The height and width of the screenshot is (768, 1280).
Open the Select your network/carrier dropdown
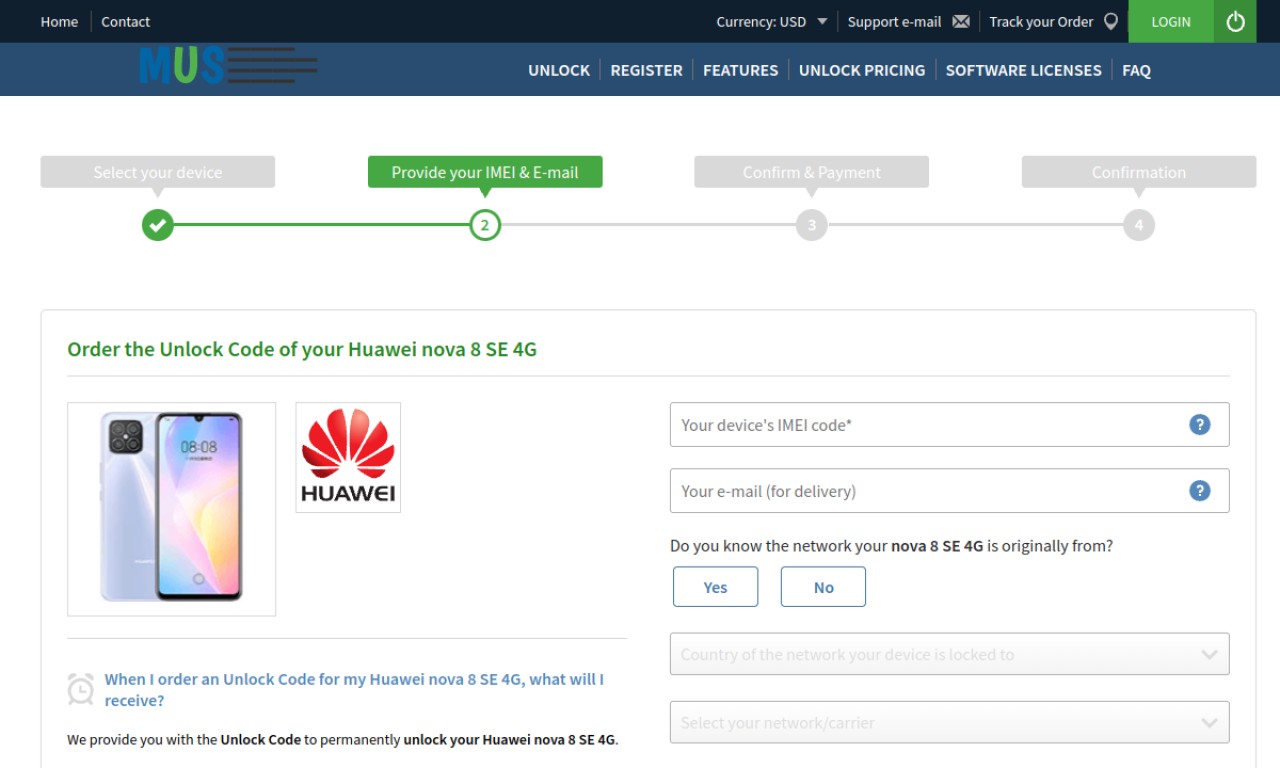click(x=950, y=722)
